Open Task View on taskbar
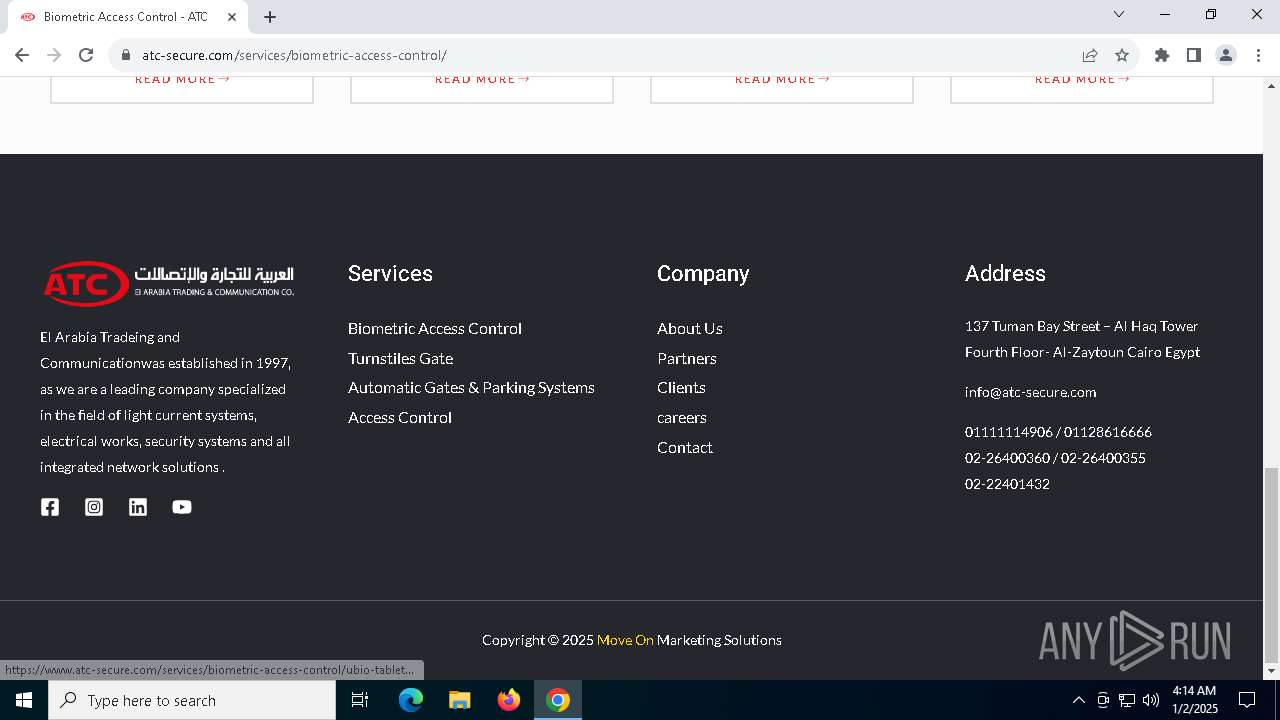This screenshot has height=720, width=1280. pyautogui.click(x=360, y=700)
